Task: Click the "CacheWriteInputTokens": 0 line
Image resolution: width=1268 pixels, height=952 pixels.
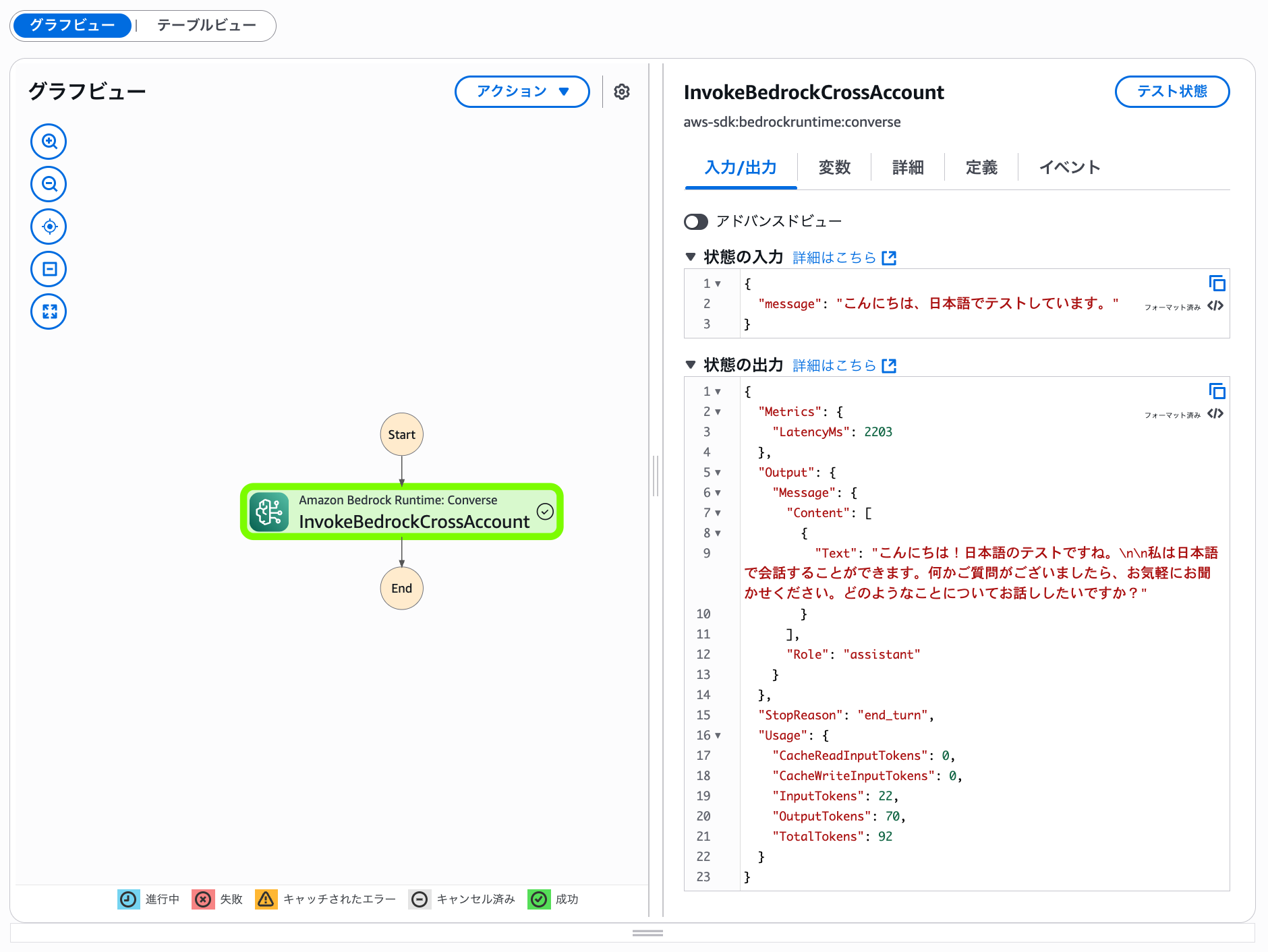Action: point(867,776)
